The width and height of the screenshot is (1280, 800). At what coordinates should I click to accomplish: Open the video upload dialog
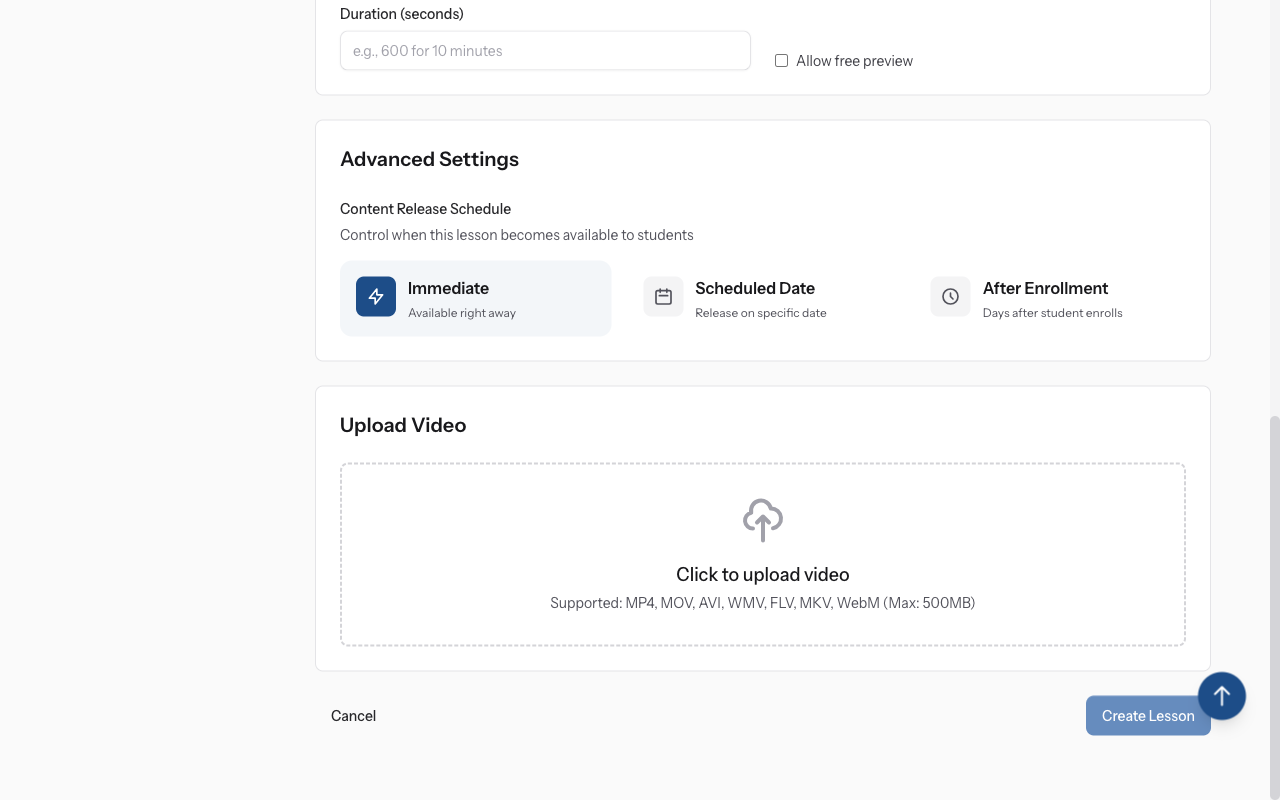click(x=762, y=554)
